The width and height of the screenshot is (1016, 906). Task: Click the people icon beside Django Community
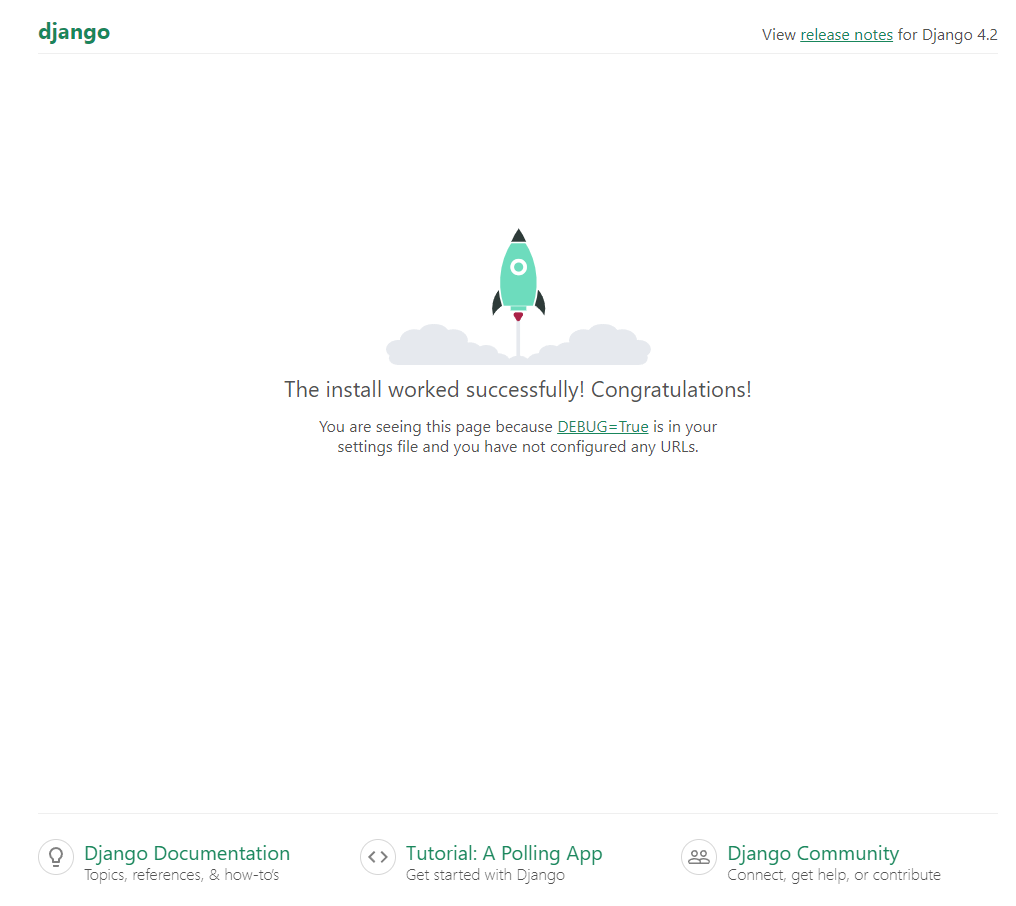[699, 857]
